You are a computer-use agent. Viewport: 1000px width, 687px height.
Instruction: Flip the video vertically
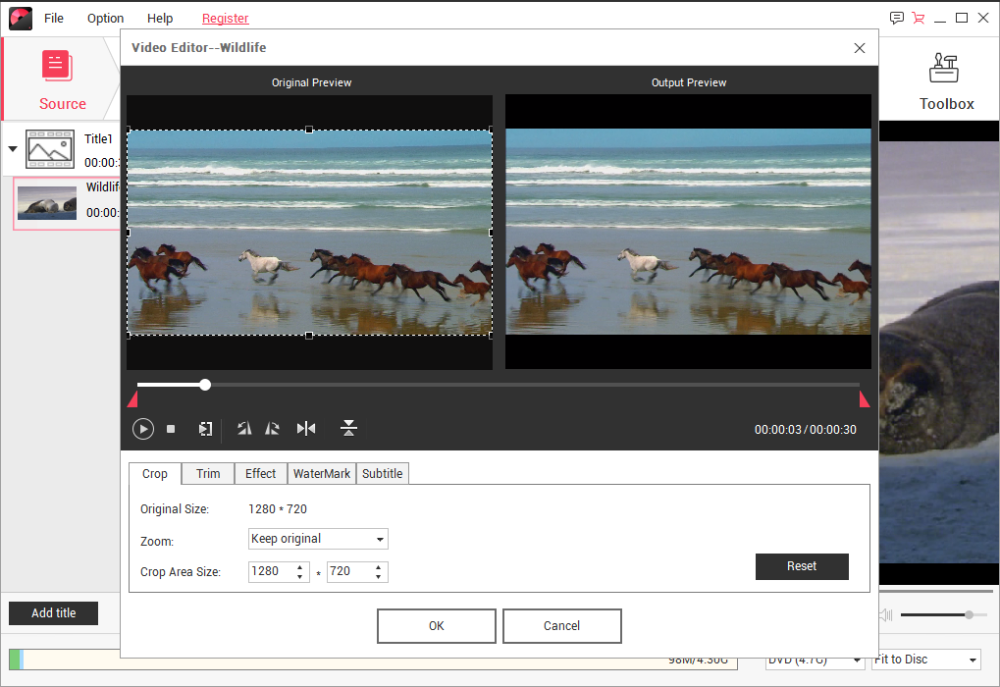pyautogui.click(x=348, y=428)
